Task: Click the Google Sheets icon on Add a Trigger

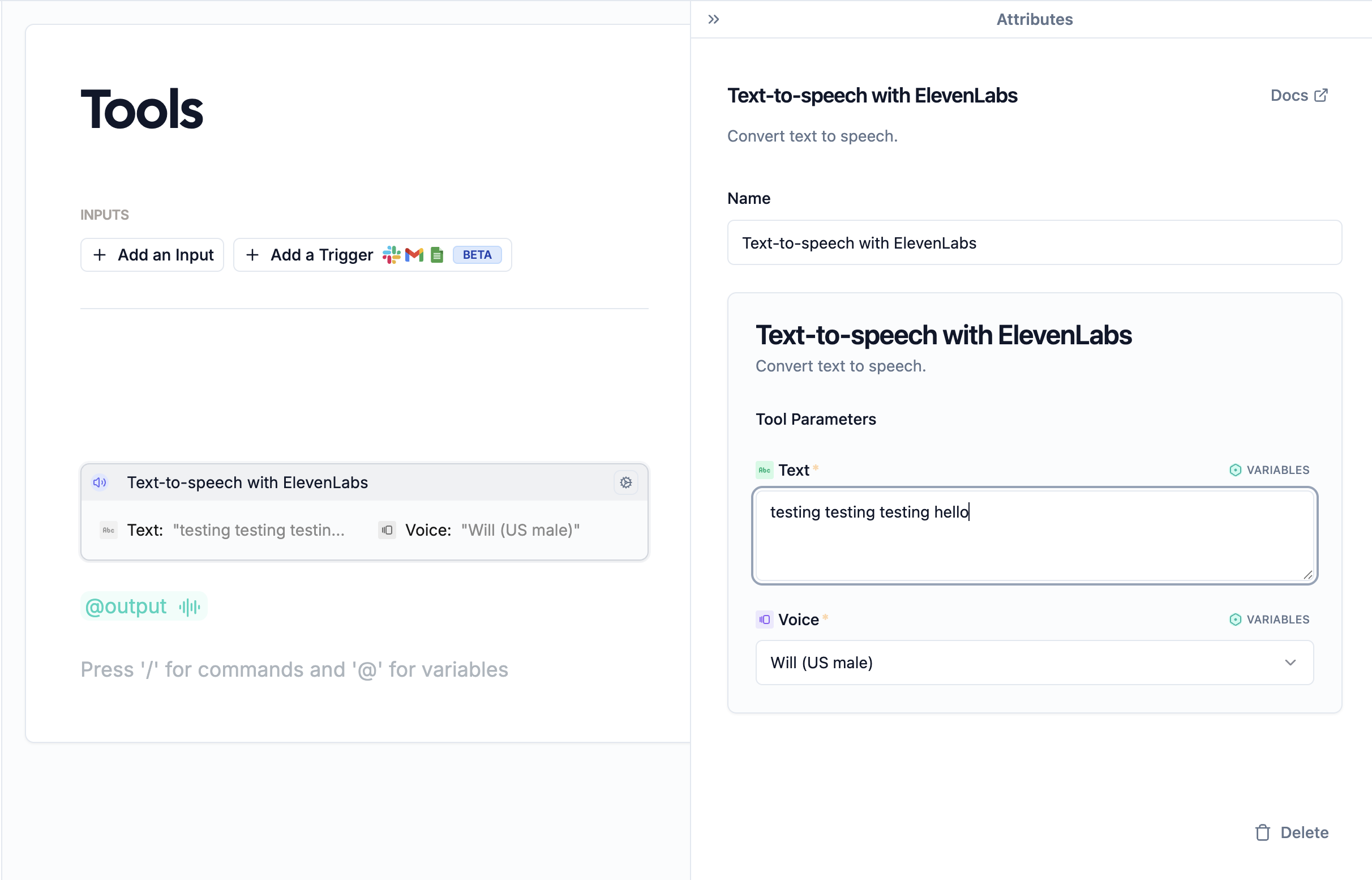Action: click(x=436, y=255)
